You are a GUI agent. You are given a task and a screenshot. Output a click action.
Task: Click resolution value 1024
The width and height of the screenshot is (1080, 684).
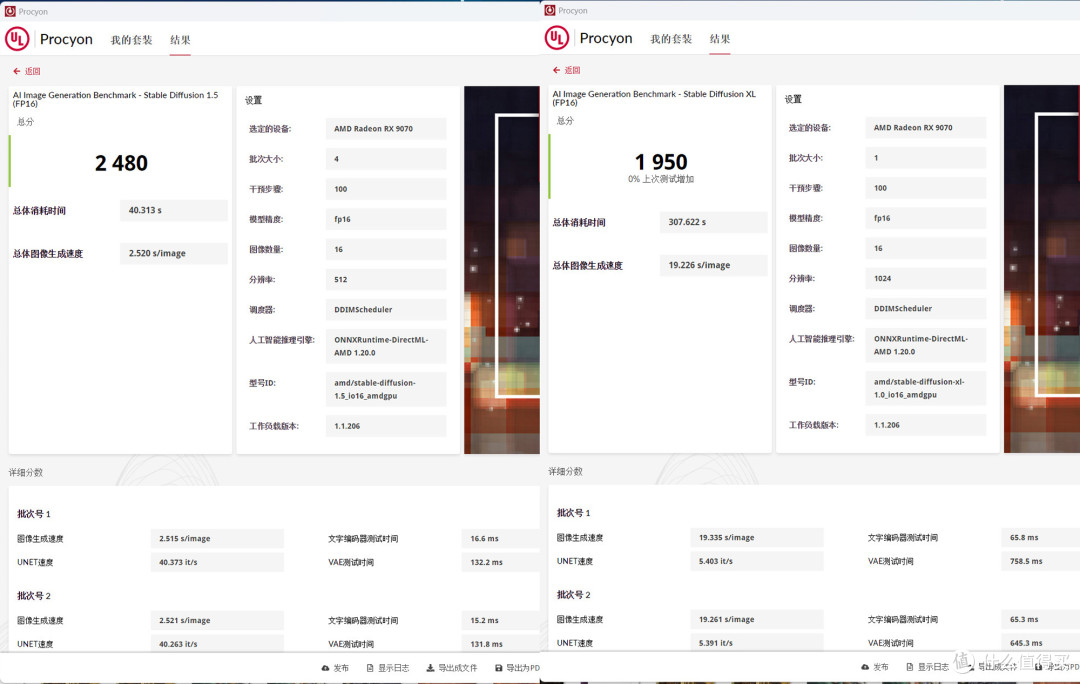(926, 278)
